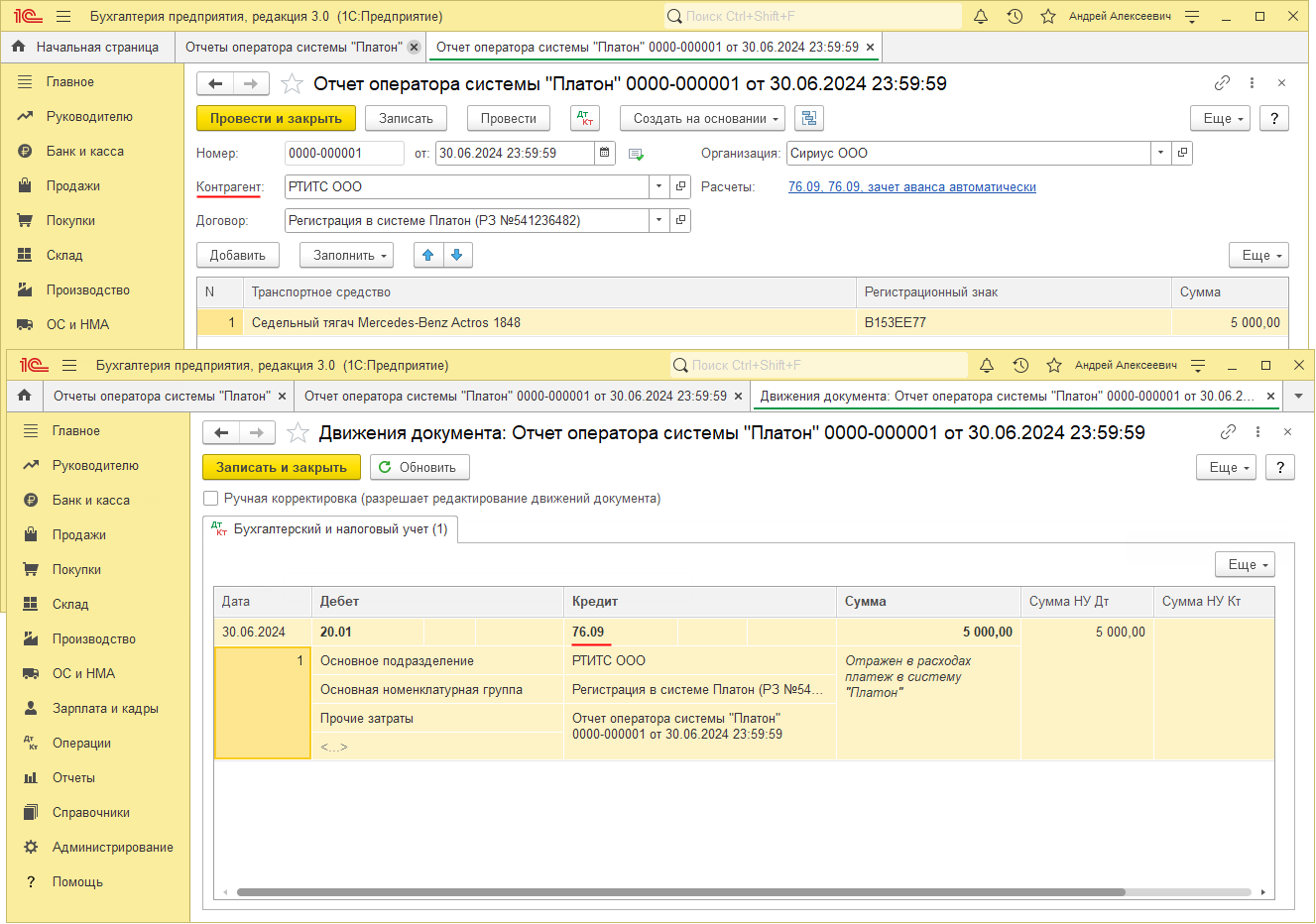The height and width of the screenshot is (924, 1316).
Task: Click the Провести и закрыть button
Action: (x=276, y=118)
